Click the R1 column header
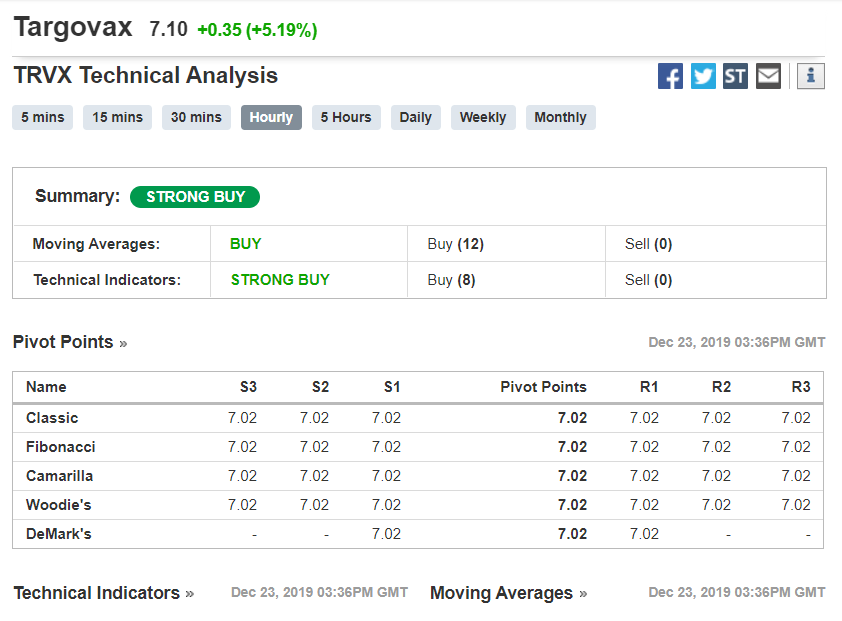 (x=649, y=387)
